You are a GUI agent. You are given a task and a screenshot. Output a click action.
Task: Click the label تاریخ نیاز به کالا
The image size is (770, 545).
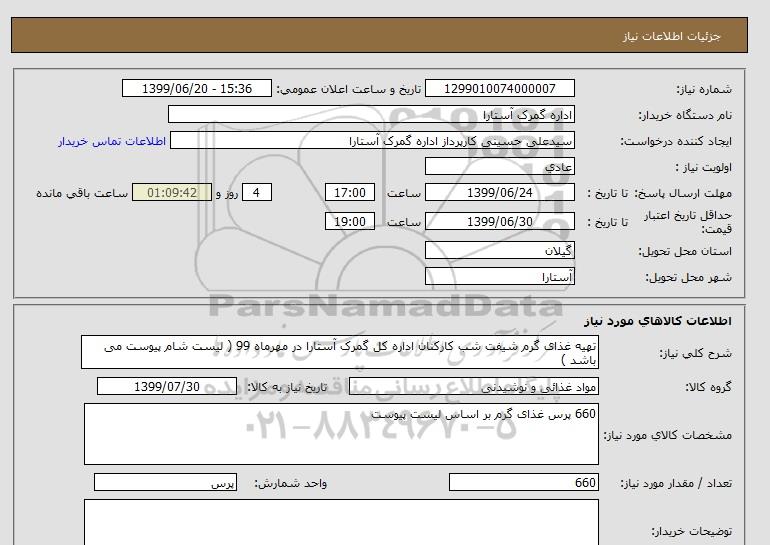point(287,387)
